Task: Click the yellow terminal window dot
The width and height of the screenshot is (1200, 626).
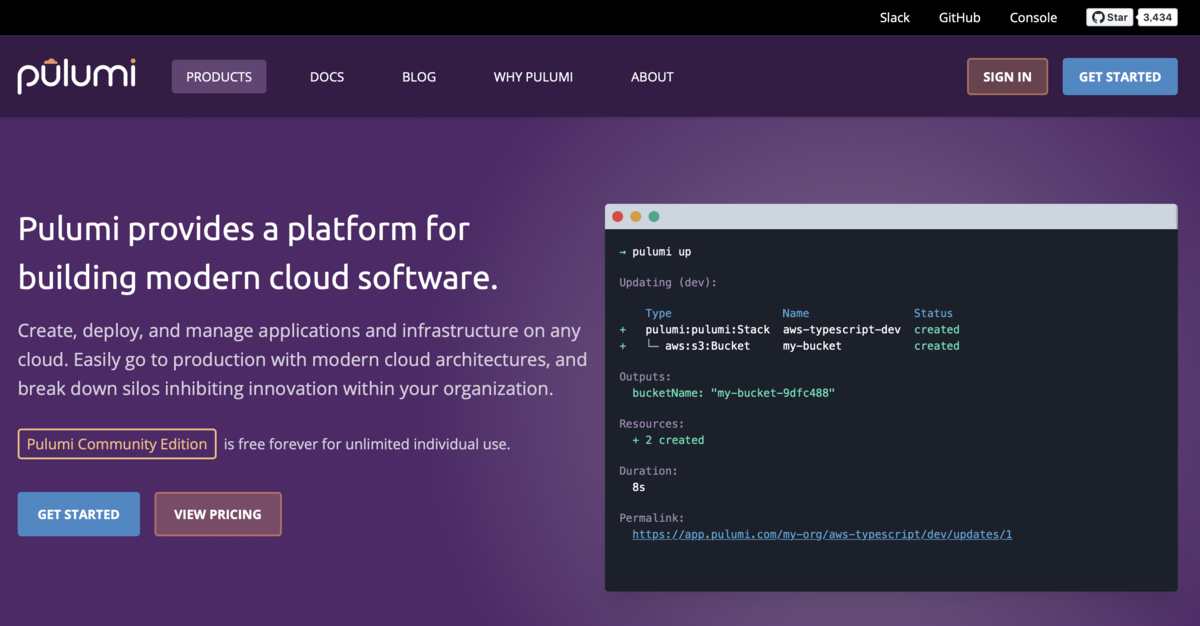Action: tap(636, 216)
